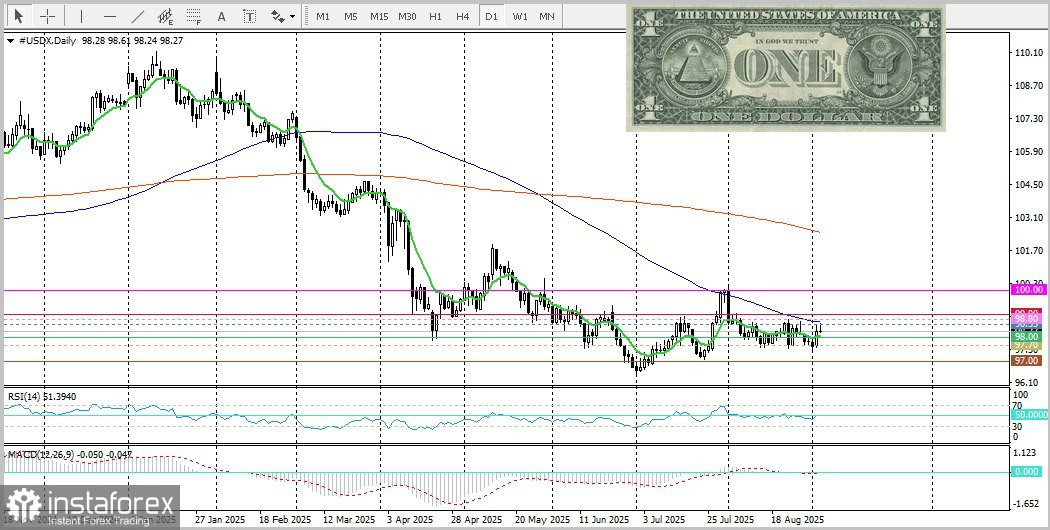
Task: Click the 20 May 2025 date label
Action: pyautogui.click(x=541, y=519)
